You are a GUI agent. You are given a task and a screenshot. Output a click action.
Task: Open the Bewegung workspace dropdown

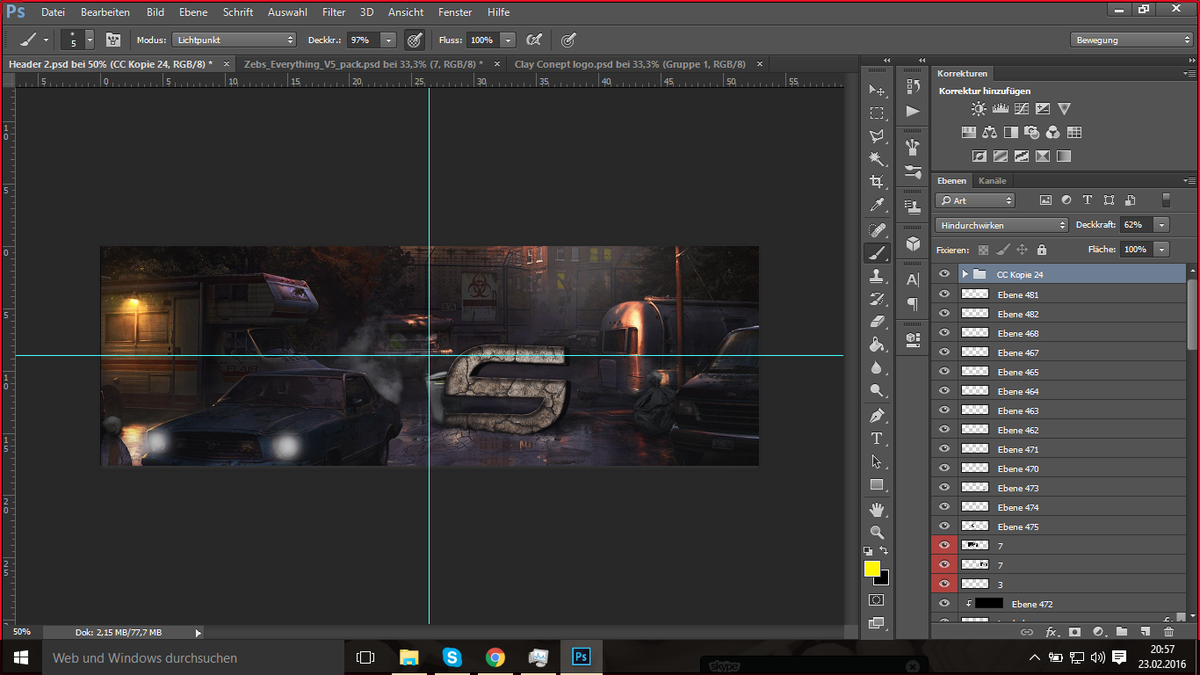(x=1131, y=40)
